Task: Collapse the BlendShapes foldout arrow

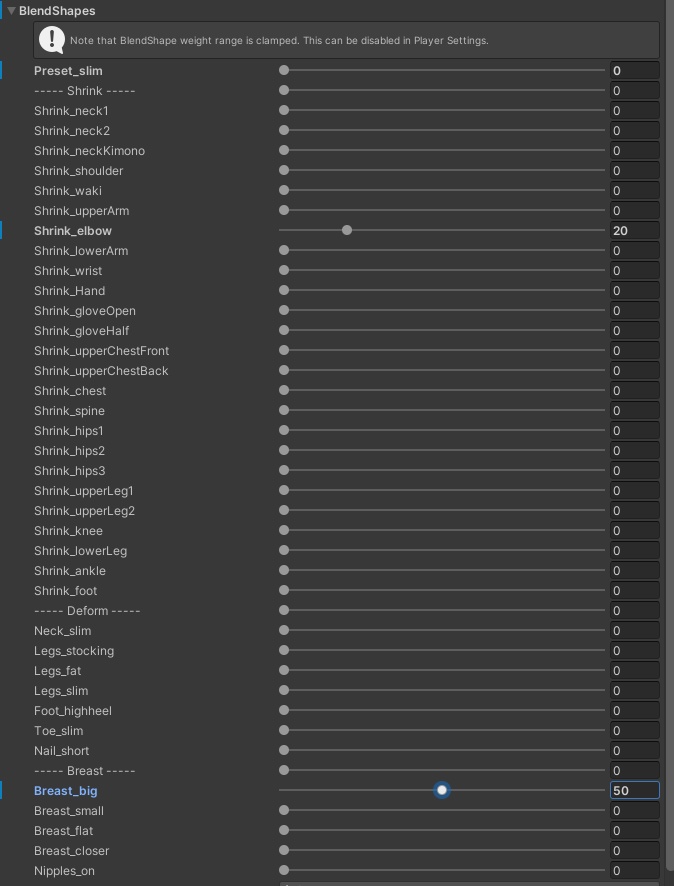Action: (x=11, y=11)
